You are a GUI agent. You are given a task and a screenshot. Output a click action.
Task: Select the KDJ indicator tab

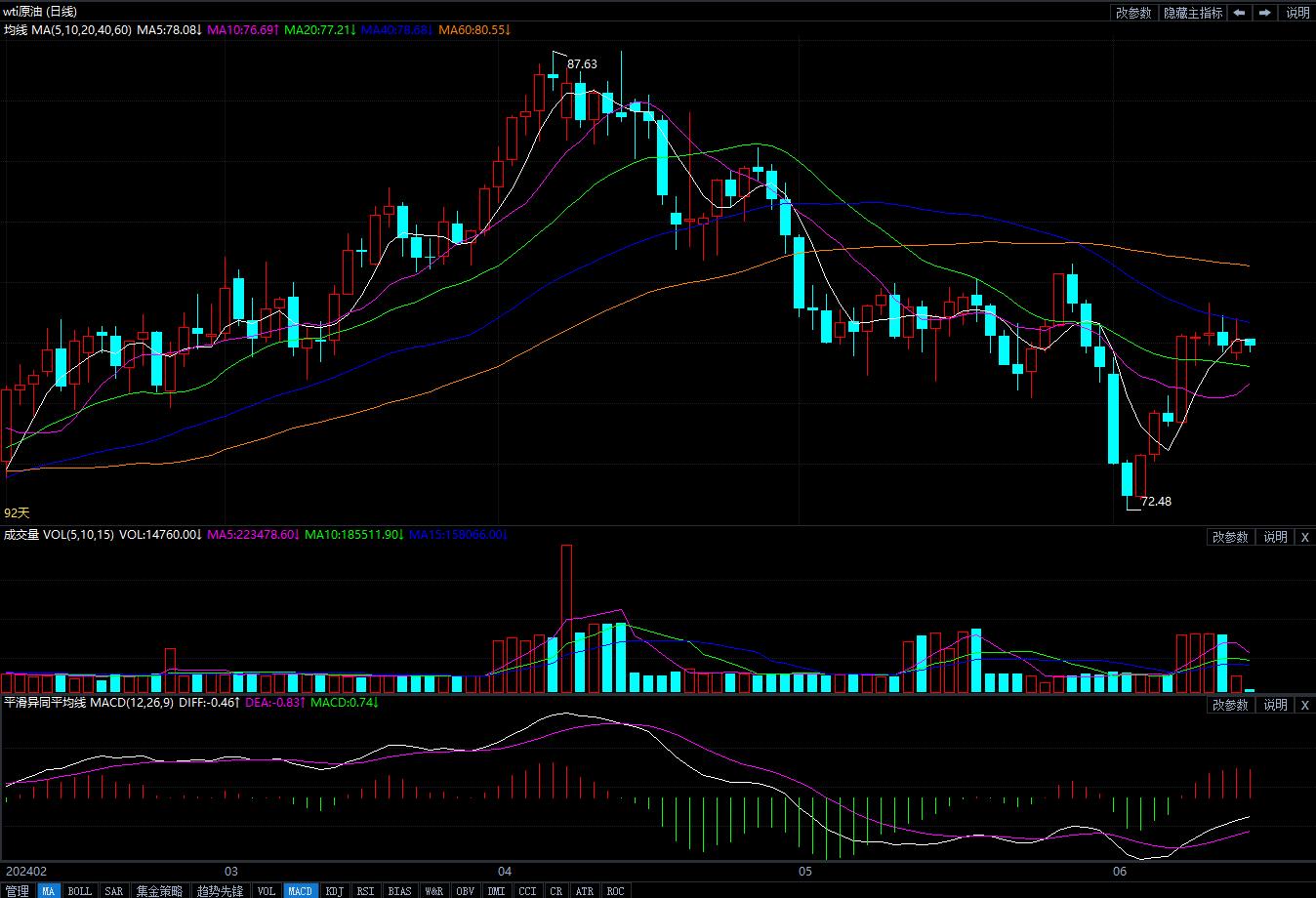(x=335, y=891)
